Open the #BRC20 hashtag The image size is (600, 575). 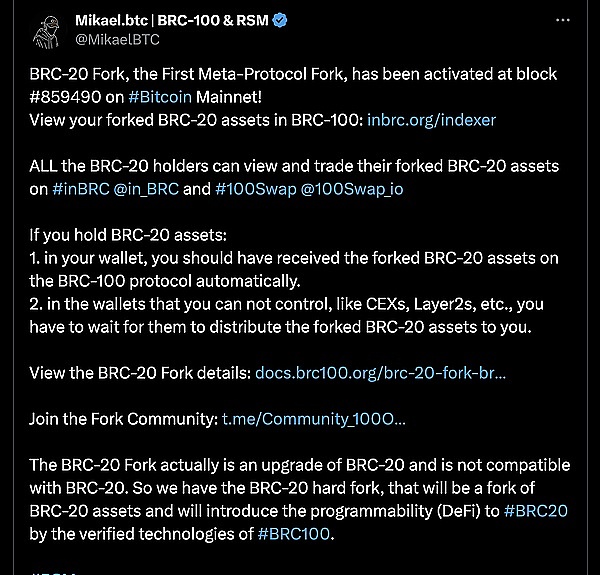point(536,511)
